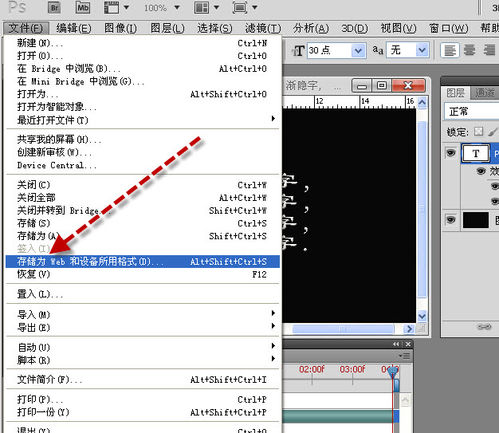Choose 打印 (P) menu item
The image size is (499, 433).
[x=143, y=399]
